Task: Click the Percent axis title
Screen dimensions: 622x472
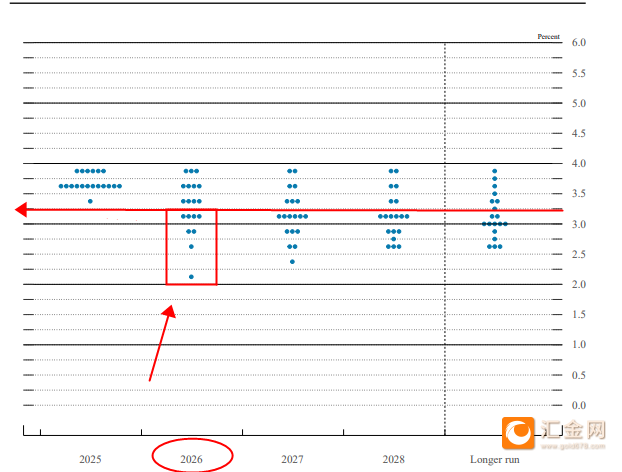Action: point(549,36)
